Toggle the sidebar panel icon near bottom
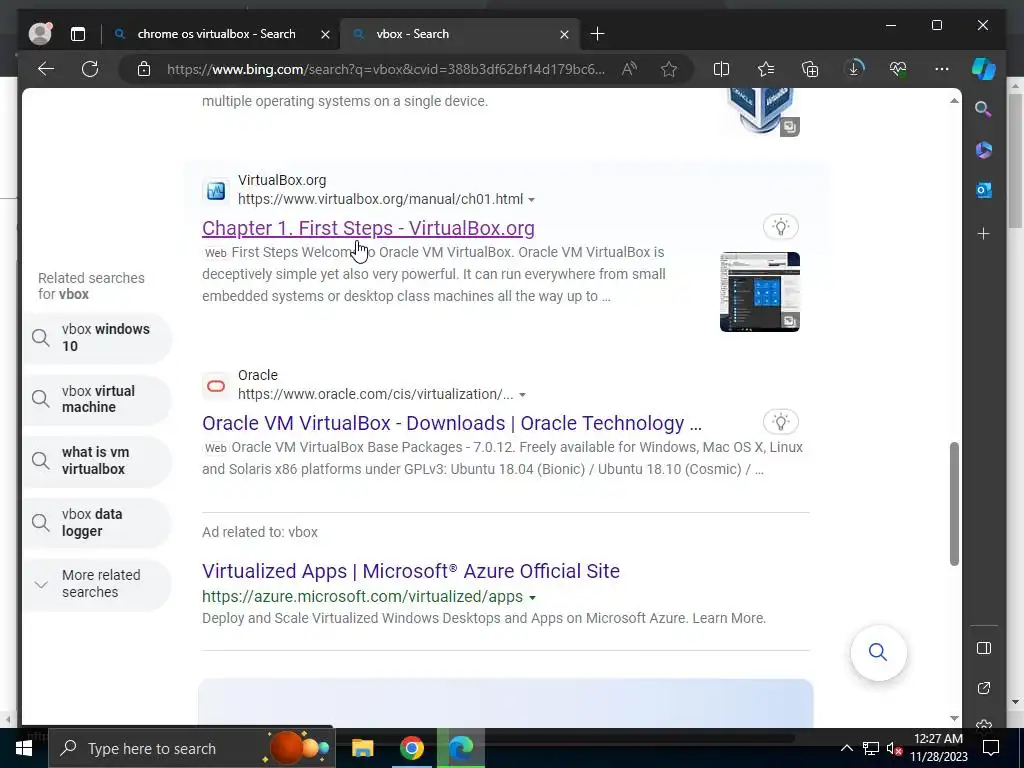 pyautogui.click(x=984, y=648)
